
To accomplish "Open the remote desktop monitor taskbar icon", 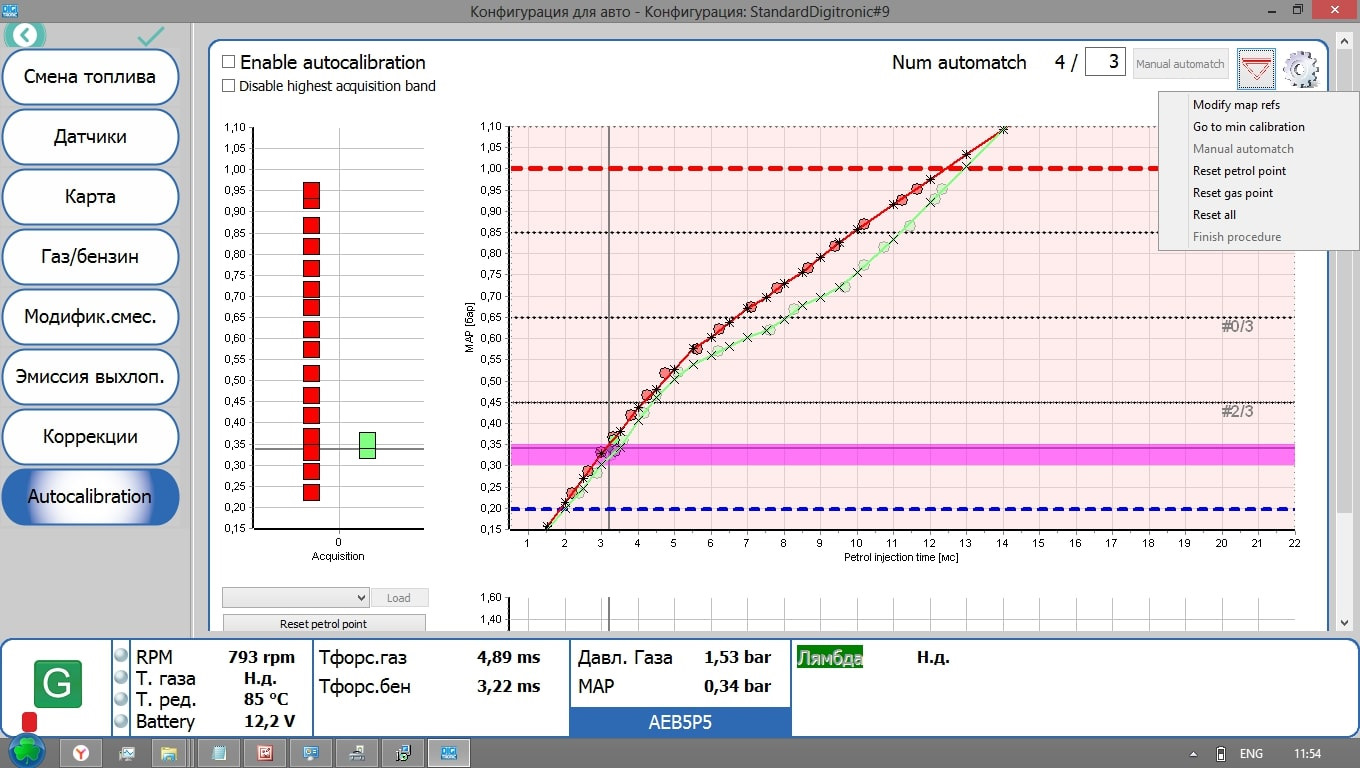I will pyautogui.click(x=311, y=753).
